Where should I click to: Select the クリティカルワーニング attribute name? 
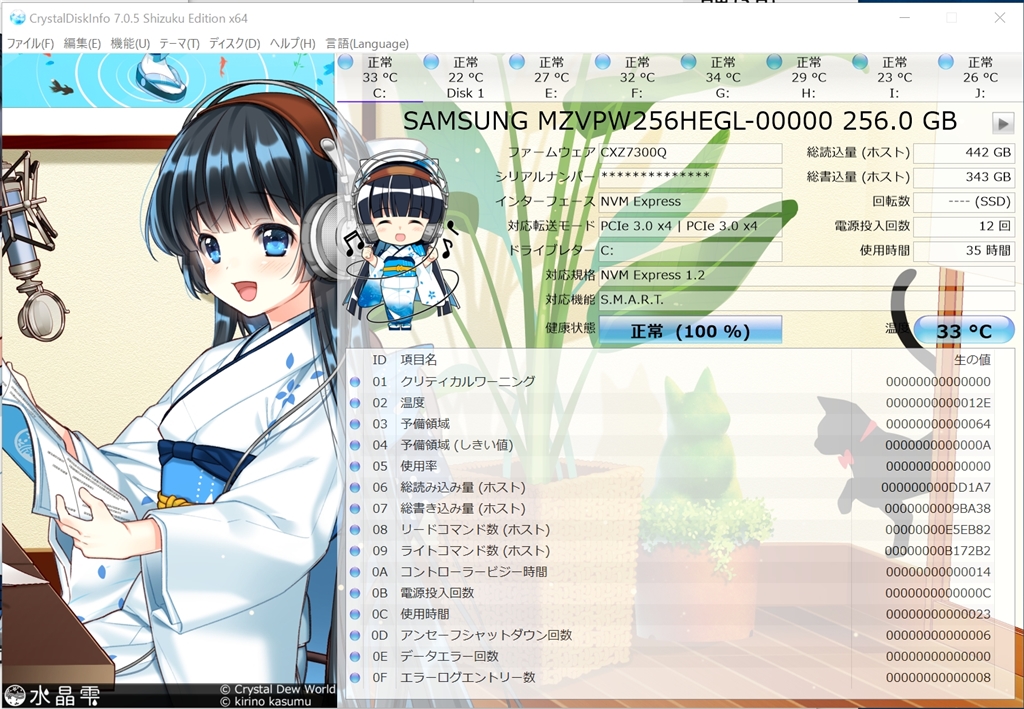[x=468, y=381]
